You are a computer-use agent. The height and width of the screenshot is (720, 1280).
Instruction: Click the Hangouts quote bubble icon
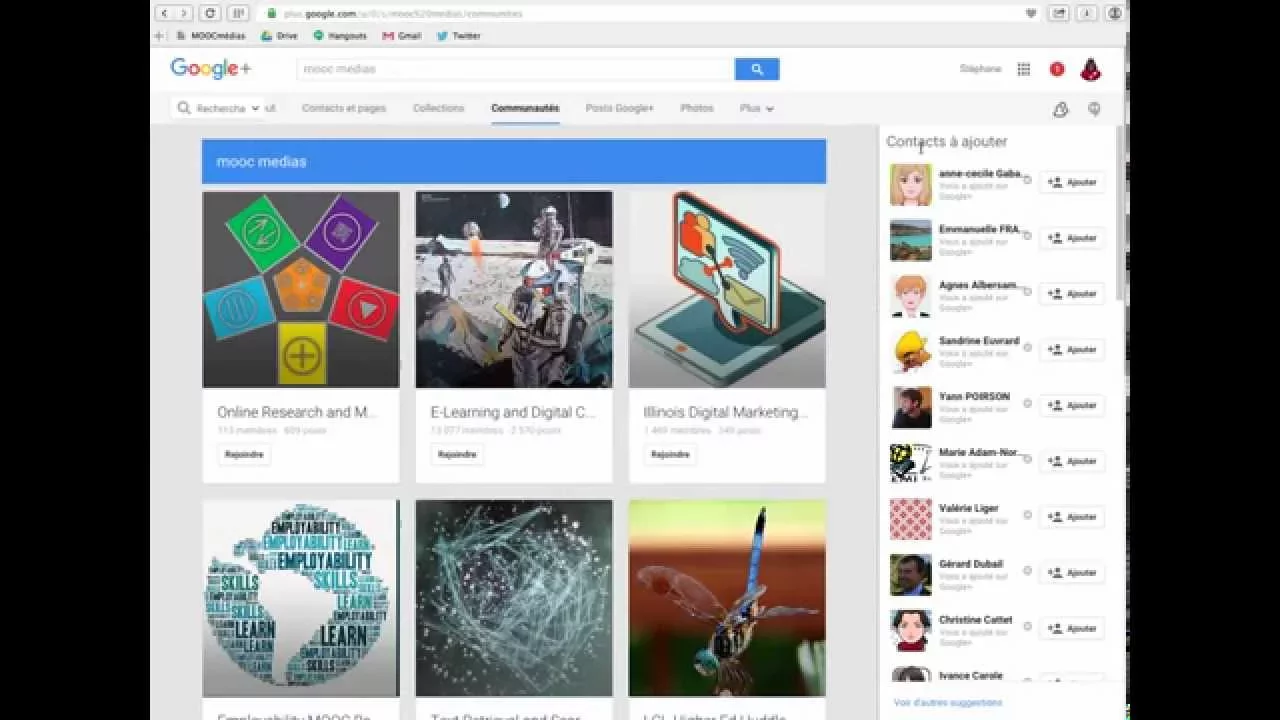[x=1094, y=109]
